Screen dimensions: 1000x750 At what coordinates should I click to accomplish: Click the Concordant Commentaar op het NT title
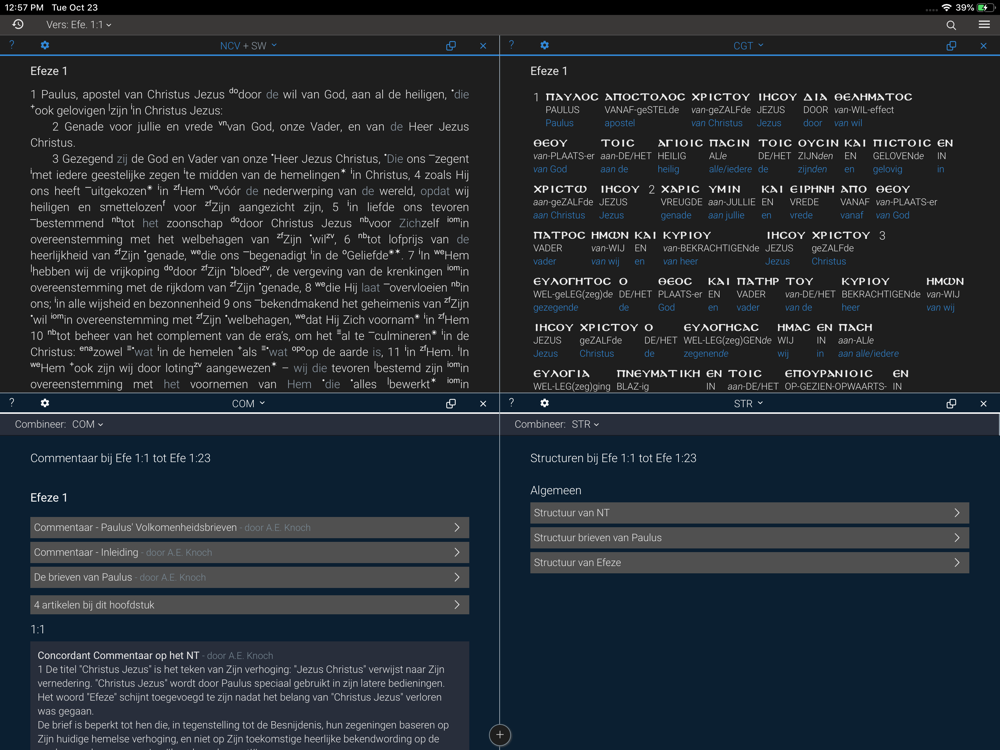(118, 656)
